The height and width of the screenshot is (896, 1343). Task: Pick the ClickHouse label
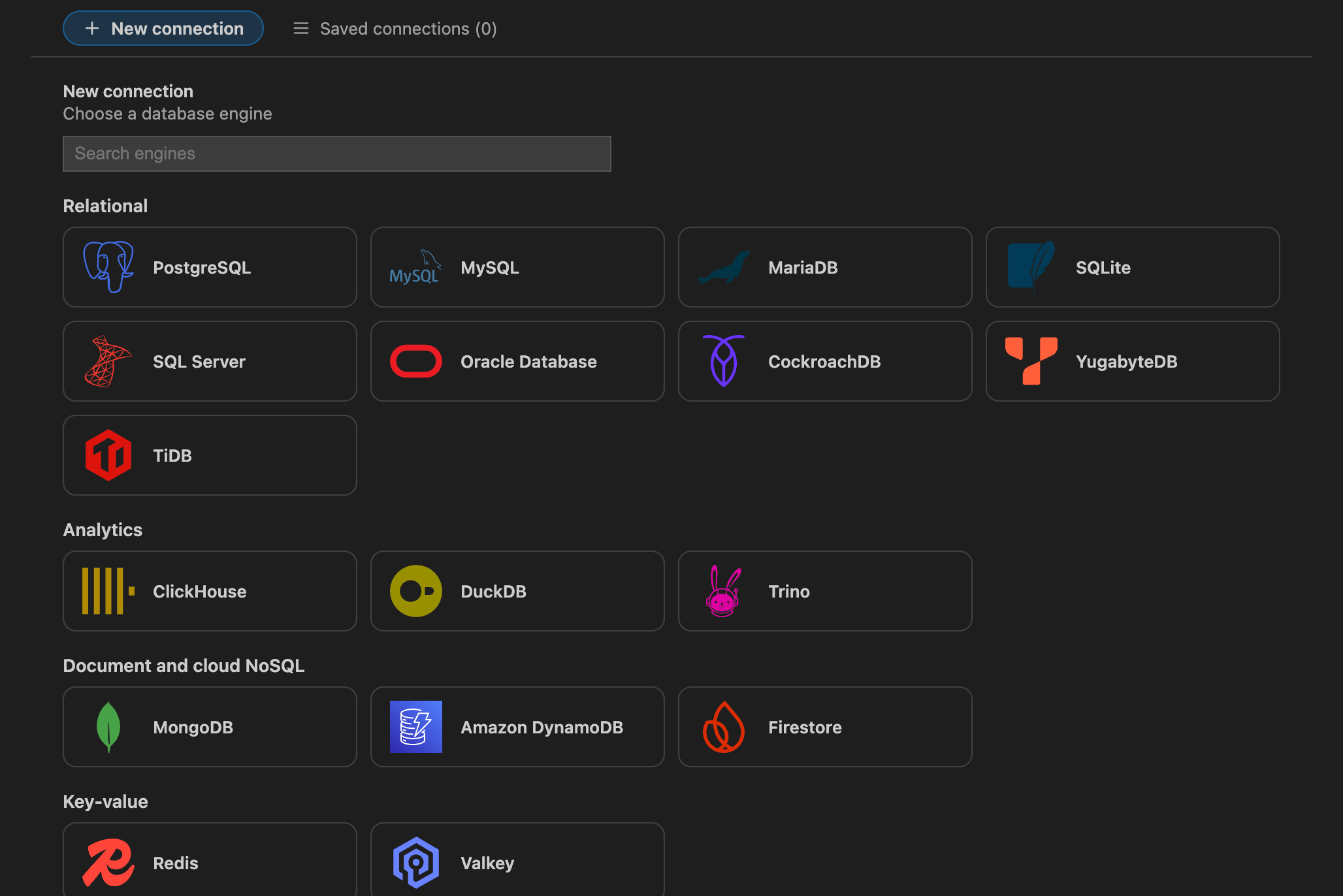(199, 592)
